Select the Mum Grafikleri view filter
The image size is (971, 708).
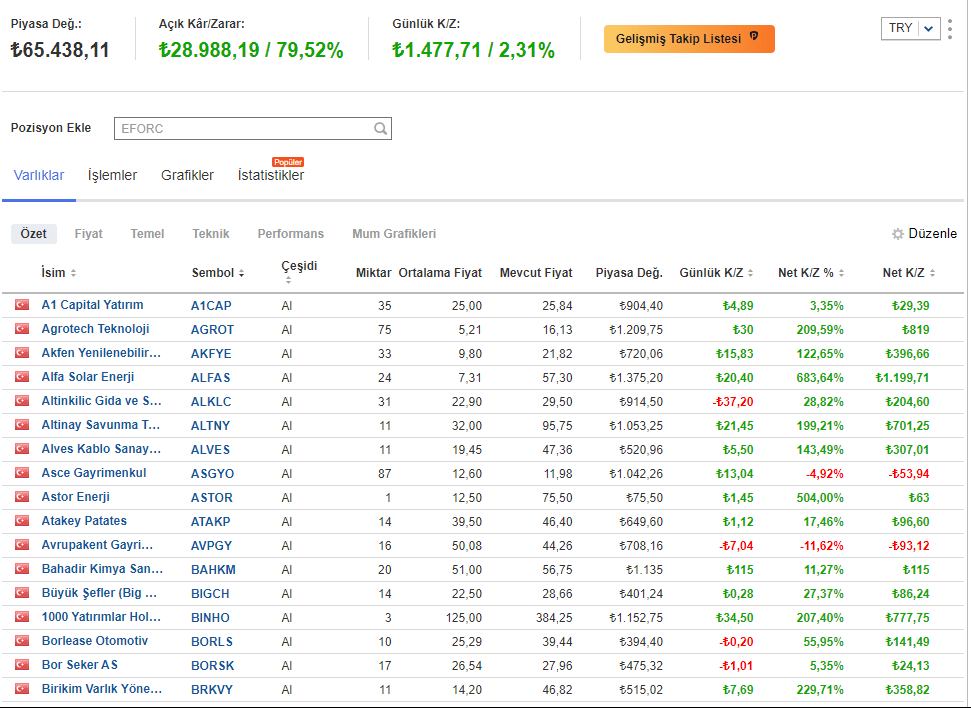click(394, 234)
